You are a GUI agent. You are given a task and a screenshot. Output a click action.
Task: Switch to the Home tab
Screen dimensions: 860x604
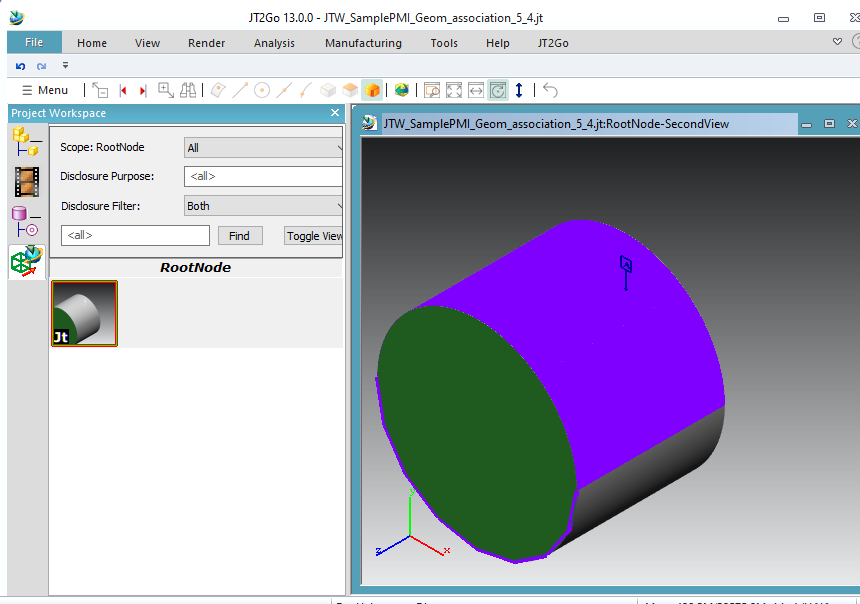92,43
